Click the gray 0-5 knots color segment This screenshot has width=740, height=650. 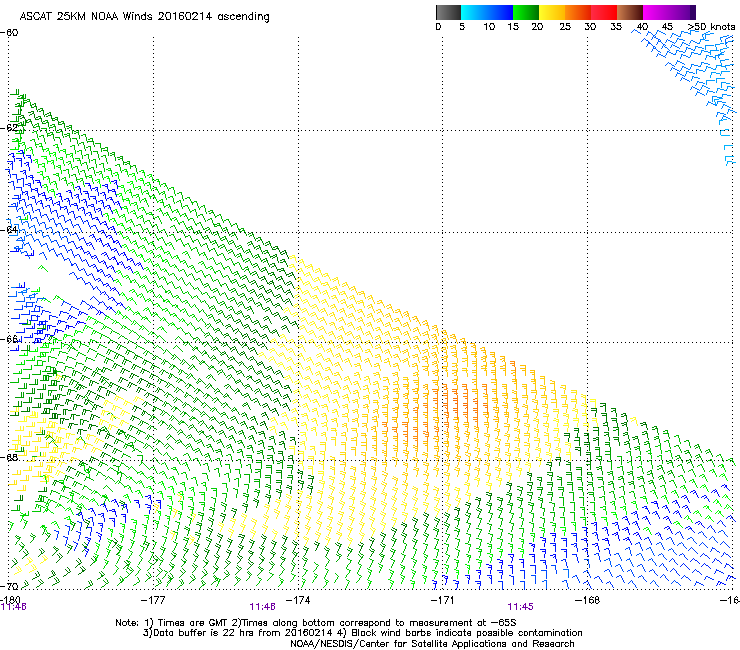pyautogui.click(x=448, y=12)
